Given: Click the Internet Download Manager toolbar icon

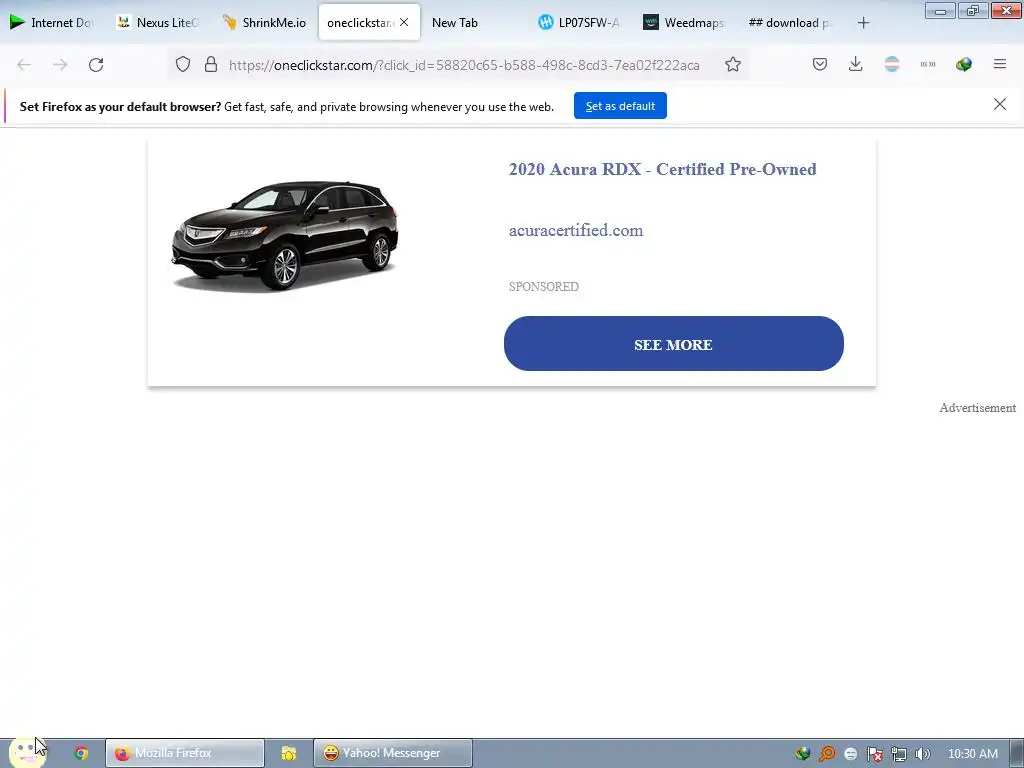Looking at the screenshot, I should click(x=963, y=64).
